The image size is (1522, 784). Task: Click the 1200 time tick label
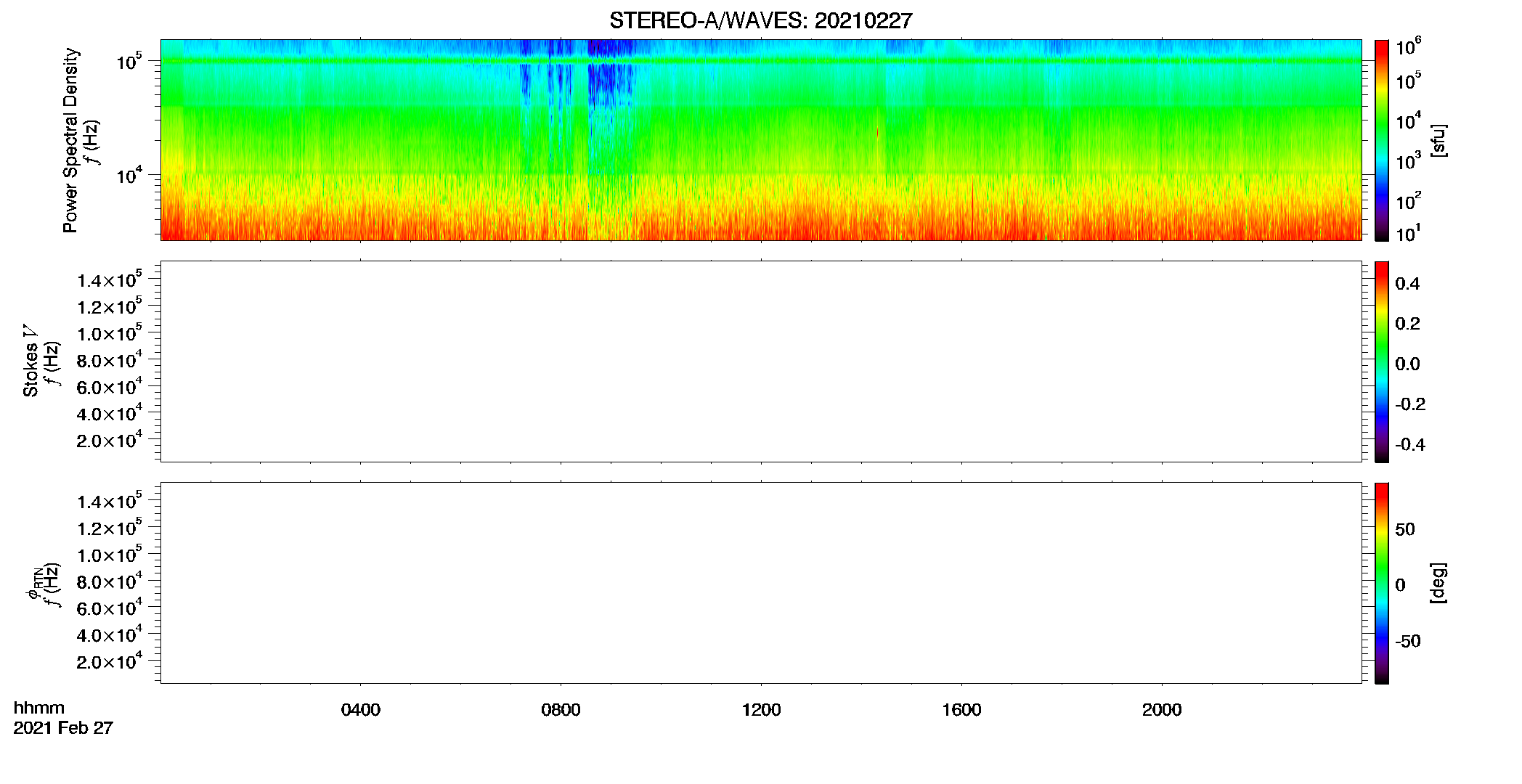tap(761, 710)
